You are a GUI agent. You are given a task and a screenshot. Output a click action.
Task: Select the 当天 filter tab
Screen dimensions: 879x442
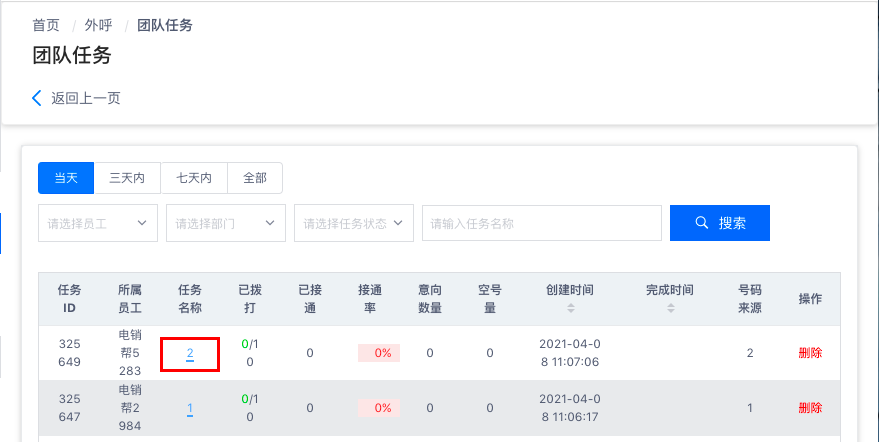(66, 178)
